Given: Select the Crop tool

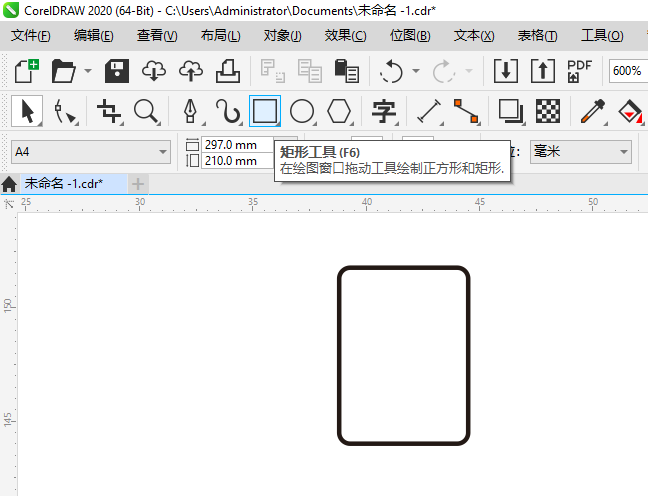Looking at the screenshot, I should [109, 111].
